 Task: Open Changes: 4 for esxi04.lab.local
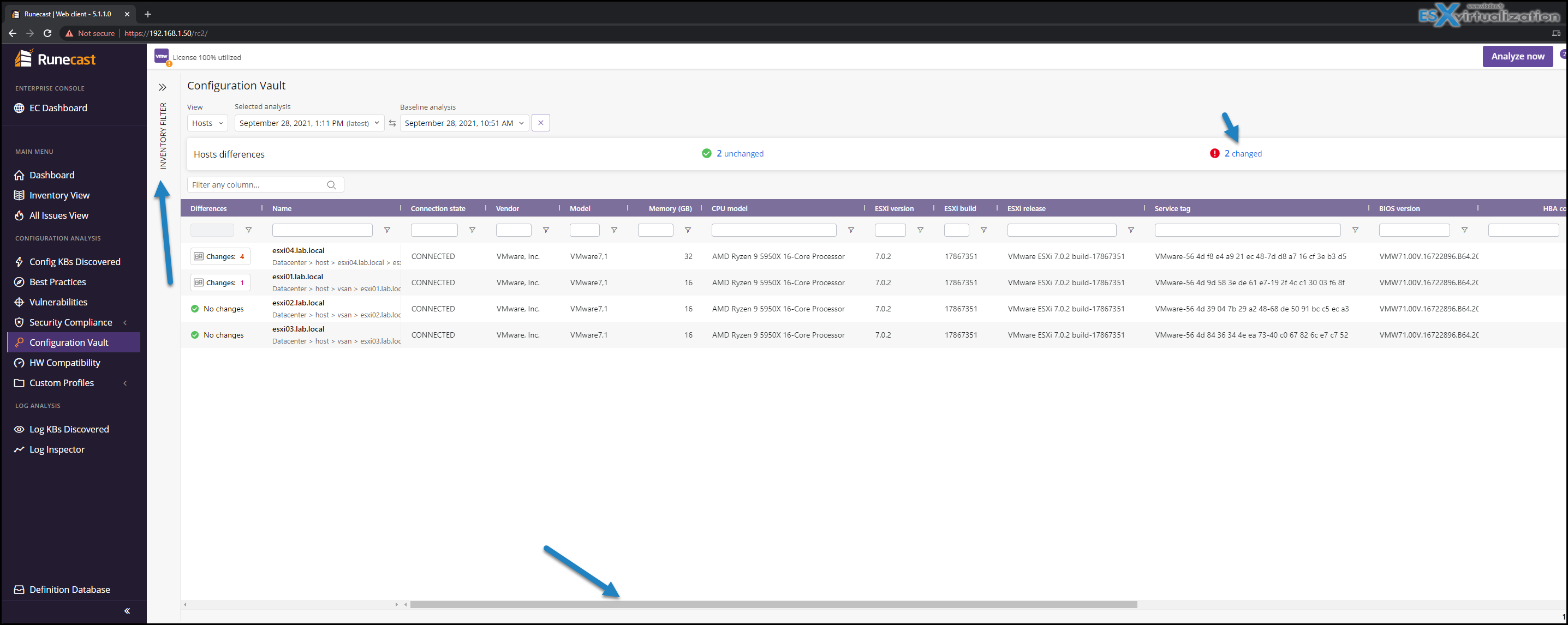[x=220, y=256]
